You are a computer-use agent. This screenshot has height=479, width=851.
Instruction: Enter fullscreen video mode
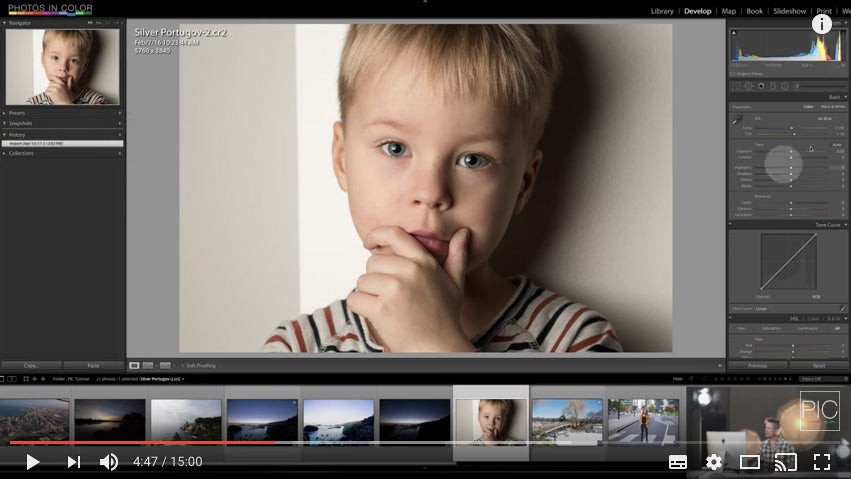pyautogui.click(x=822, y=462)
